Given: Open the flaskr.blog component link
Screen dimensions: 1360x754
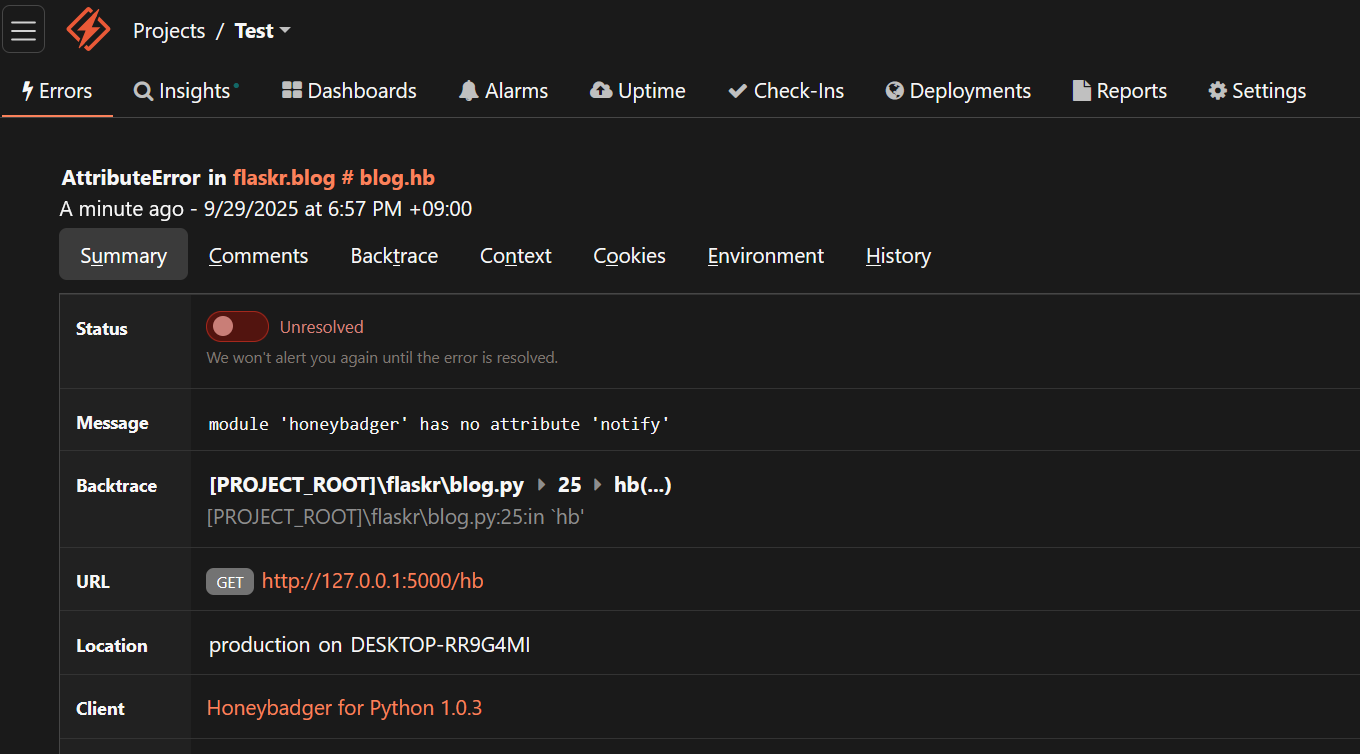Looking at the screenshot, I should click(284, 177).
